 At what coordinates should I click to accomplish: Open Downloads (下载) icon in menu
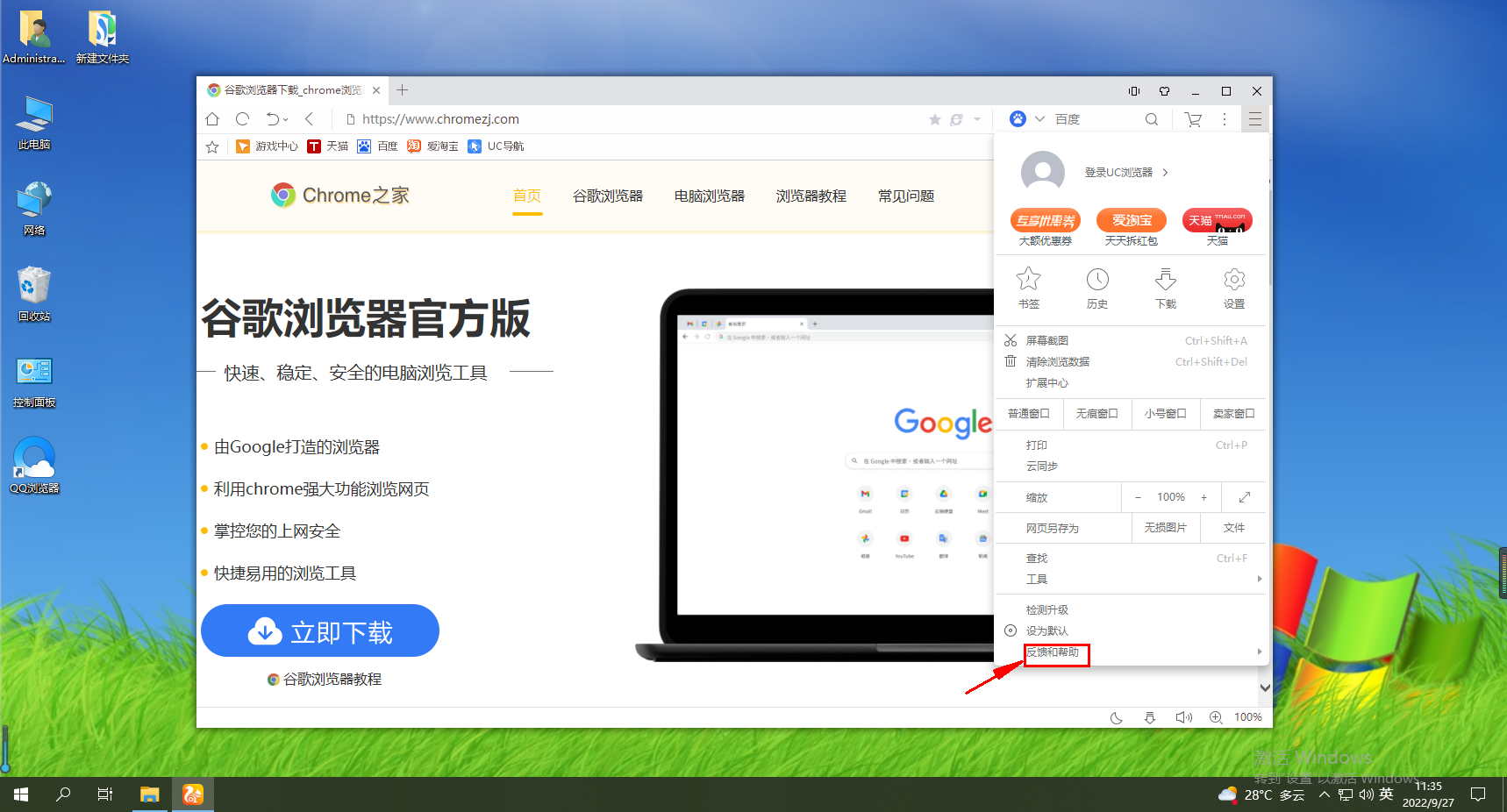tap(1166, 280)
